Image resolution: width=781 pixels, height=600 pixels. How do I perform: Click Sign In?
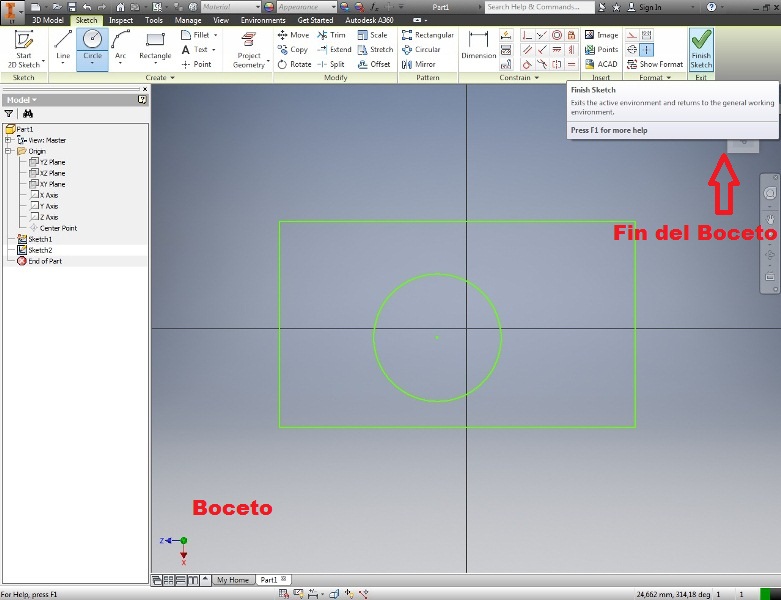(645, 7)
